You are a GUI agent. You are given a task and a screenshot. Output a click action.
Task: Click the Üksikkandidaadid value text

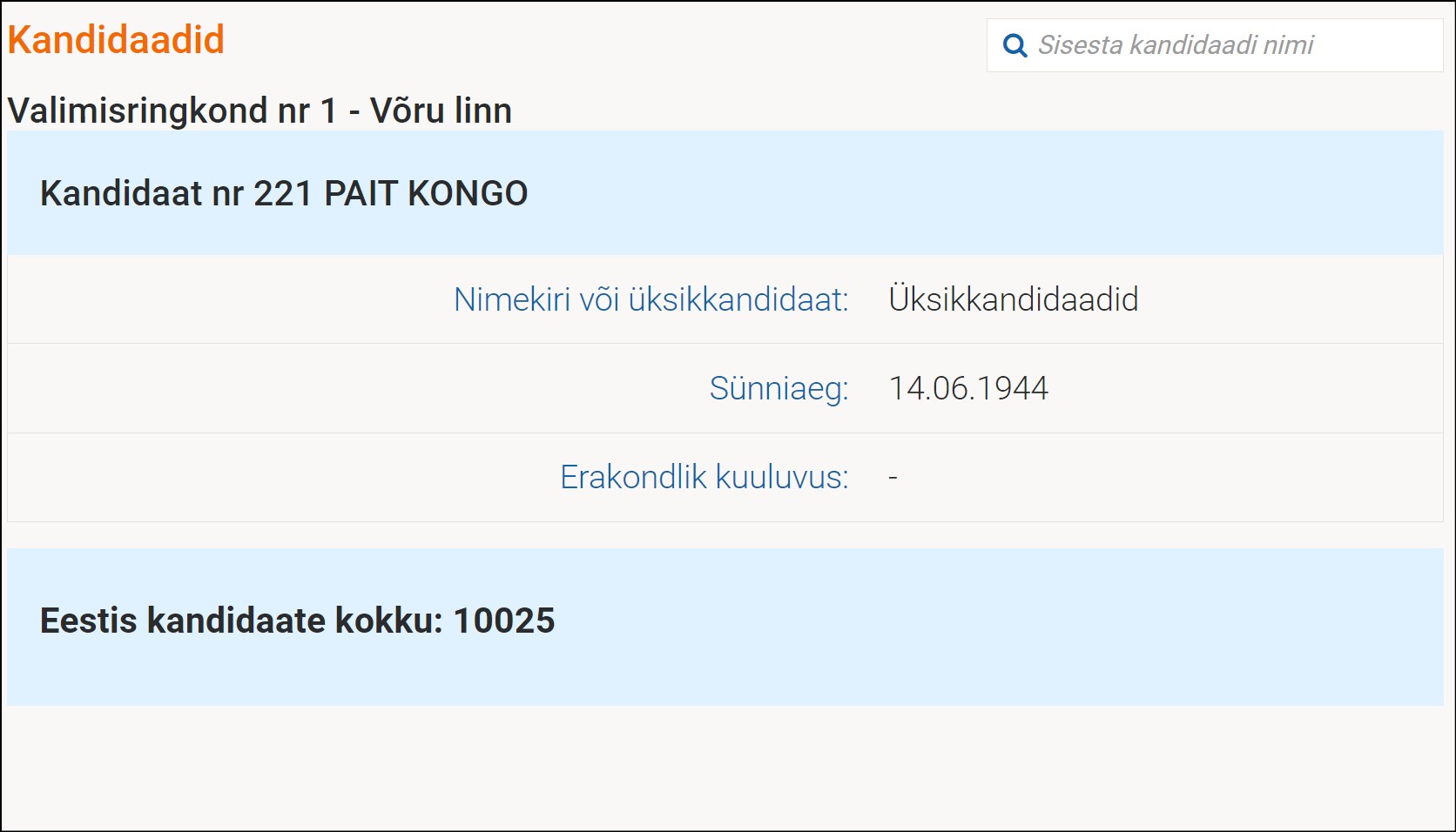(x=1013, y=299)
